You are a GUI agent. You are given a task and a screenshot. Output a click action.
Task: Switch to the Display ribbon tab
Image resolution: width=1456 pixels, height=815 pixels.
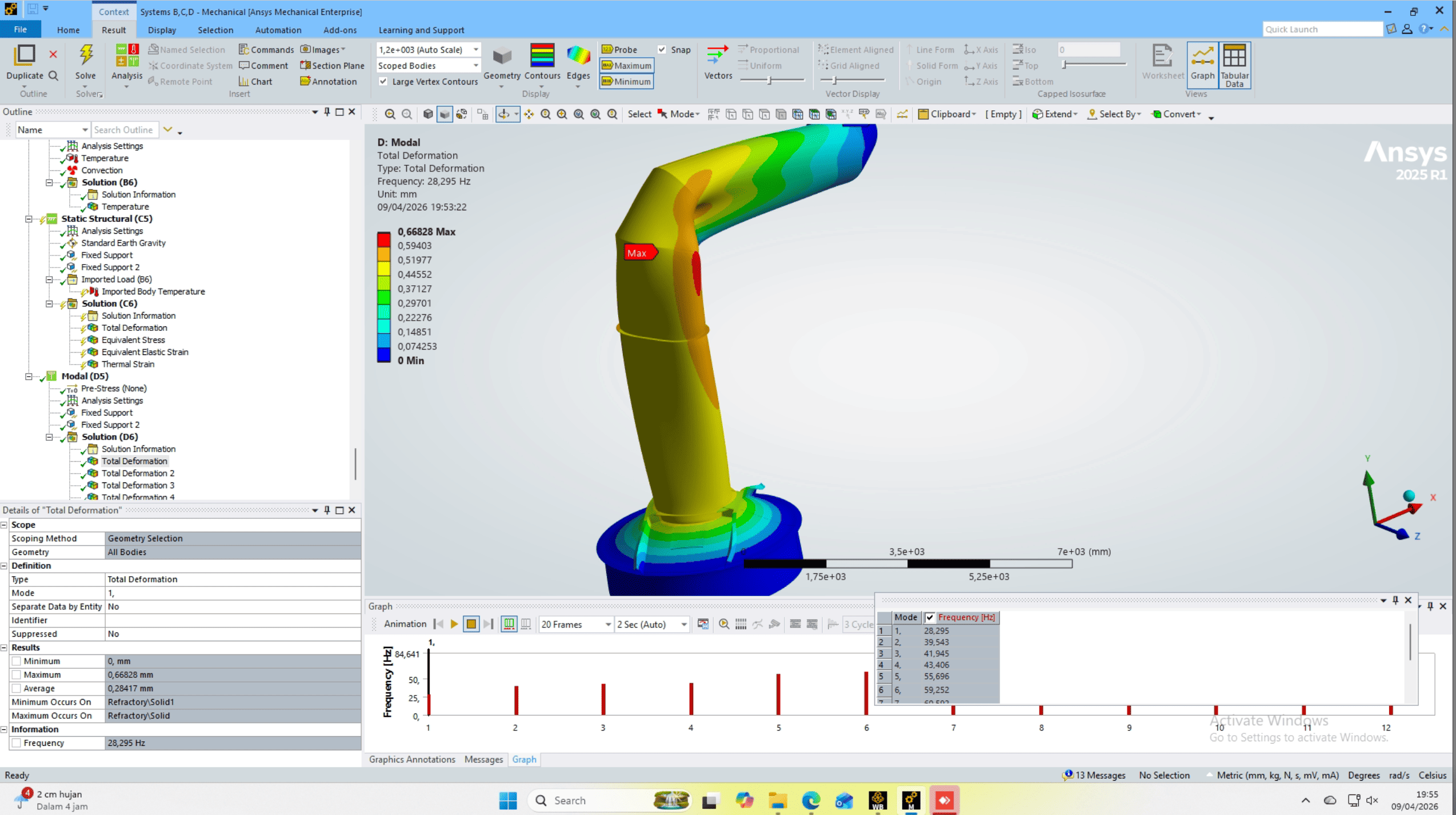coord(162,30)
